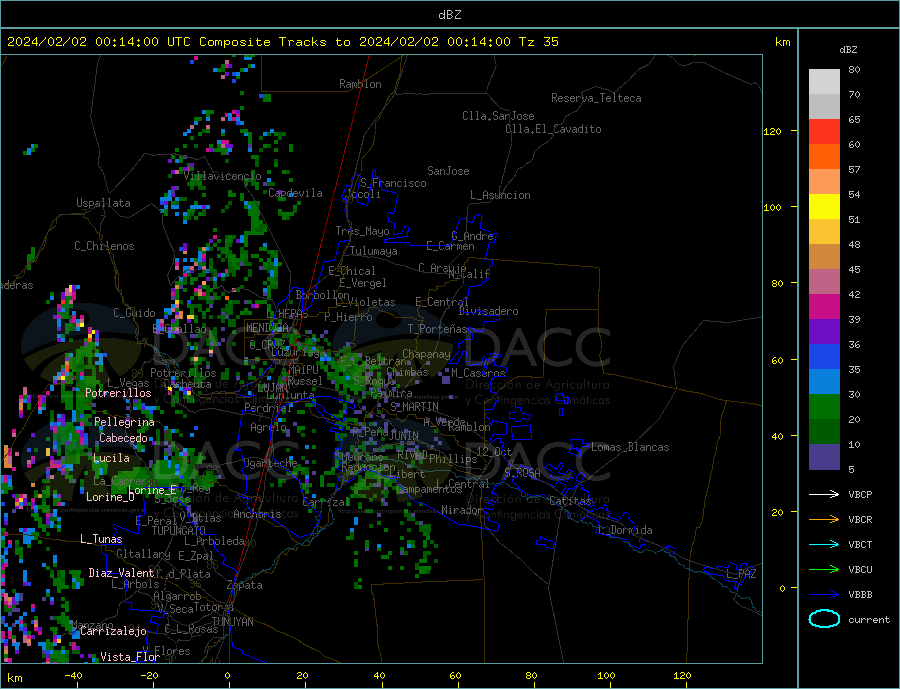Viewport: 900px width, 689px height.
Task: Click the 'dBZ' title at top
Action: pos(449,15)
